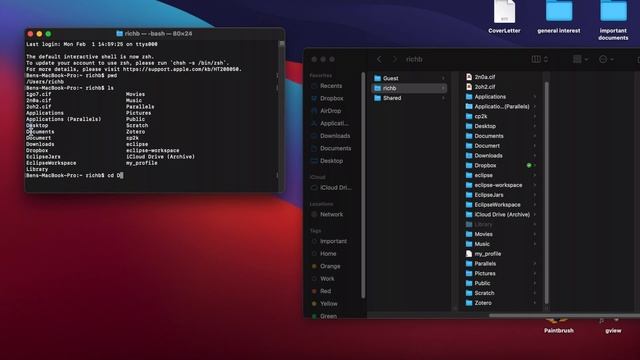Screen dimensions: 640x360
Task: Expand Documents folder chevron in Finder column
Action: 534,136
